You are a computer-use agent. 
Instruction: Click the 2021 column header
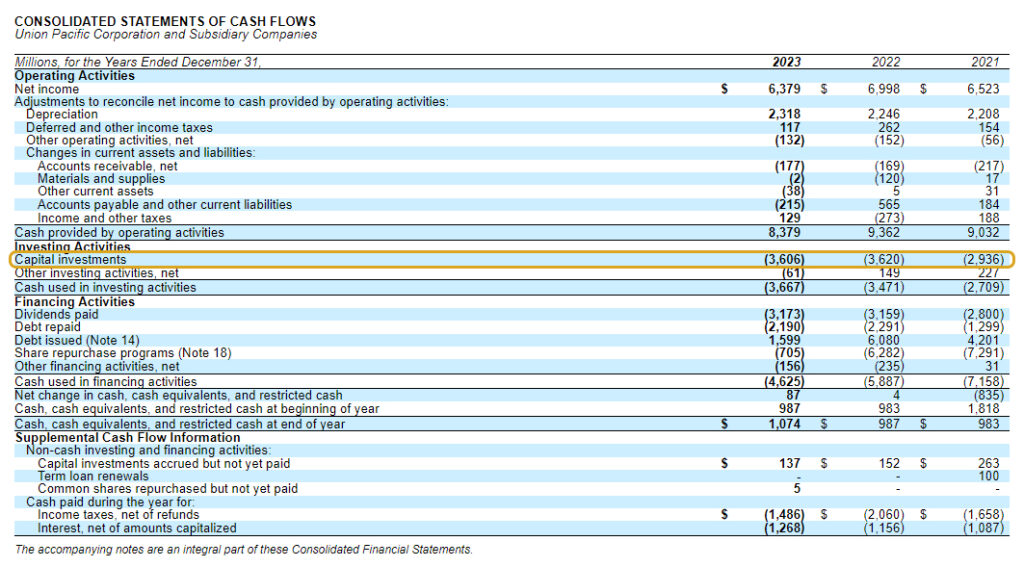point(985,62)
